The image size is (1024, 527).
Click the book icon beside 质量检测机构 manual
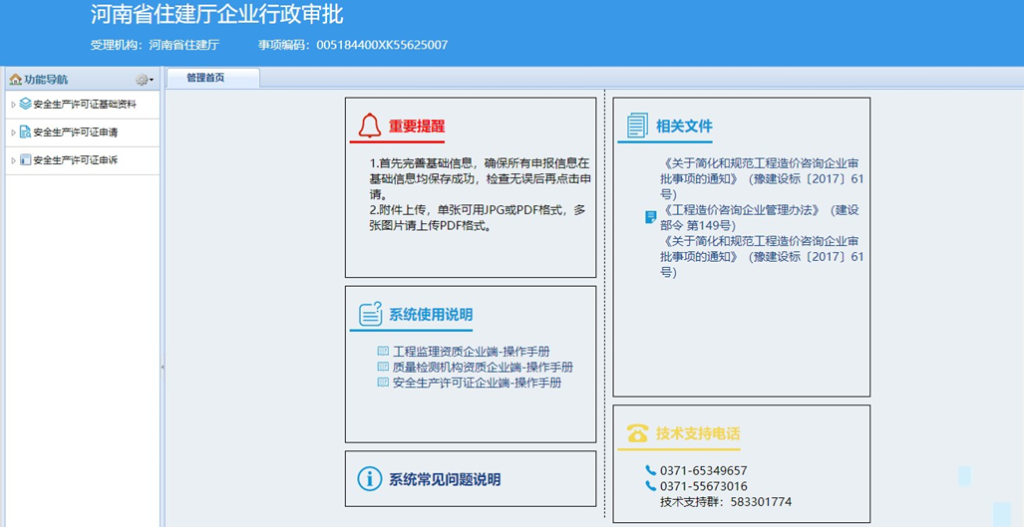click(x=383, y=367)
